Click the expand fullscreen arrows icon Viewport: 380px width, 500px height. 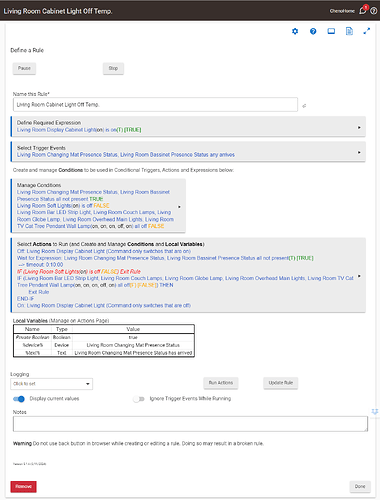tap(367, 31)
